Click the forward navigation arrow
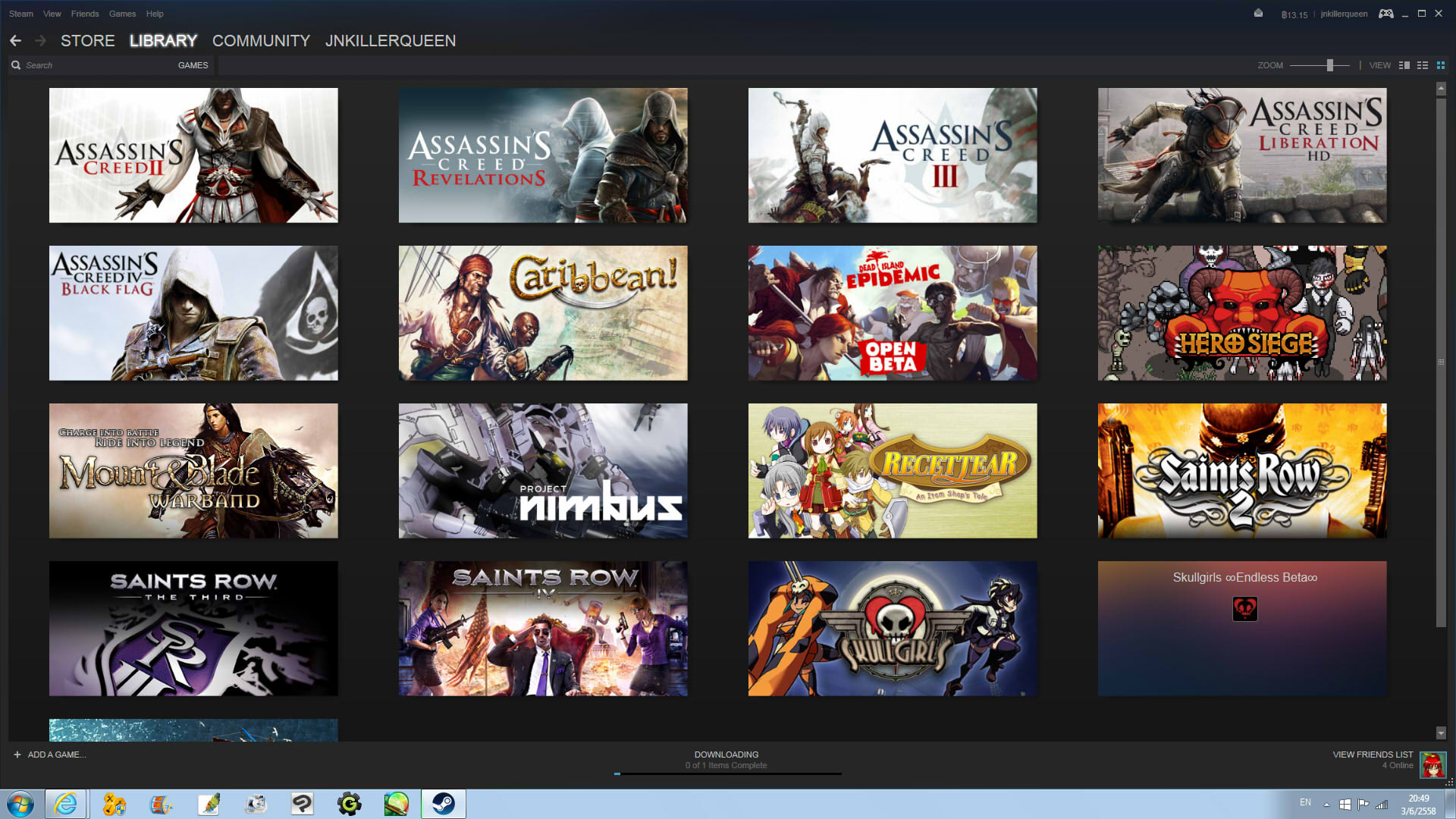1456x819 pixels. [41, 41]
